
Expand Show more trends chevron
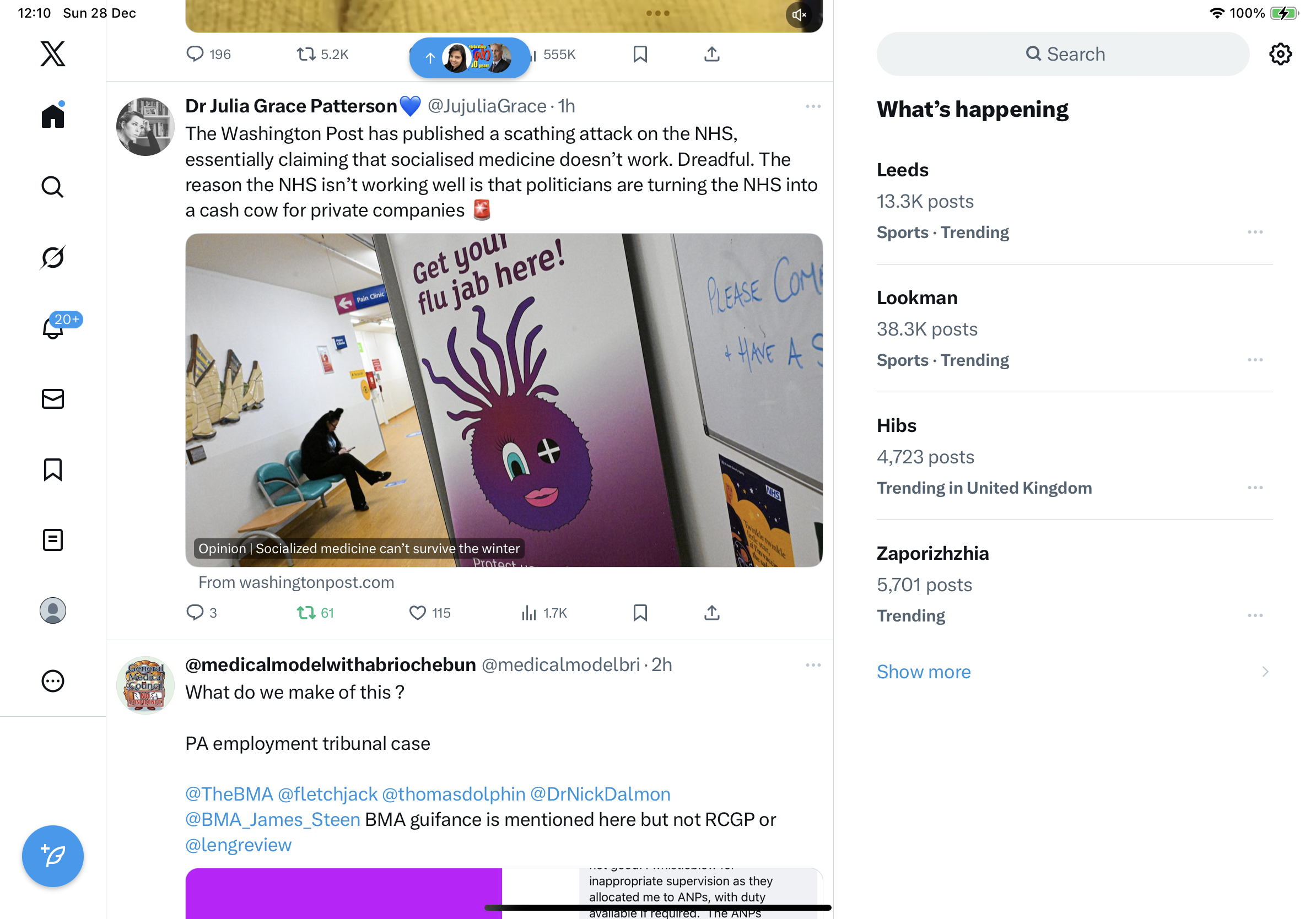(1265, 672)
